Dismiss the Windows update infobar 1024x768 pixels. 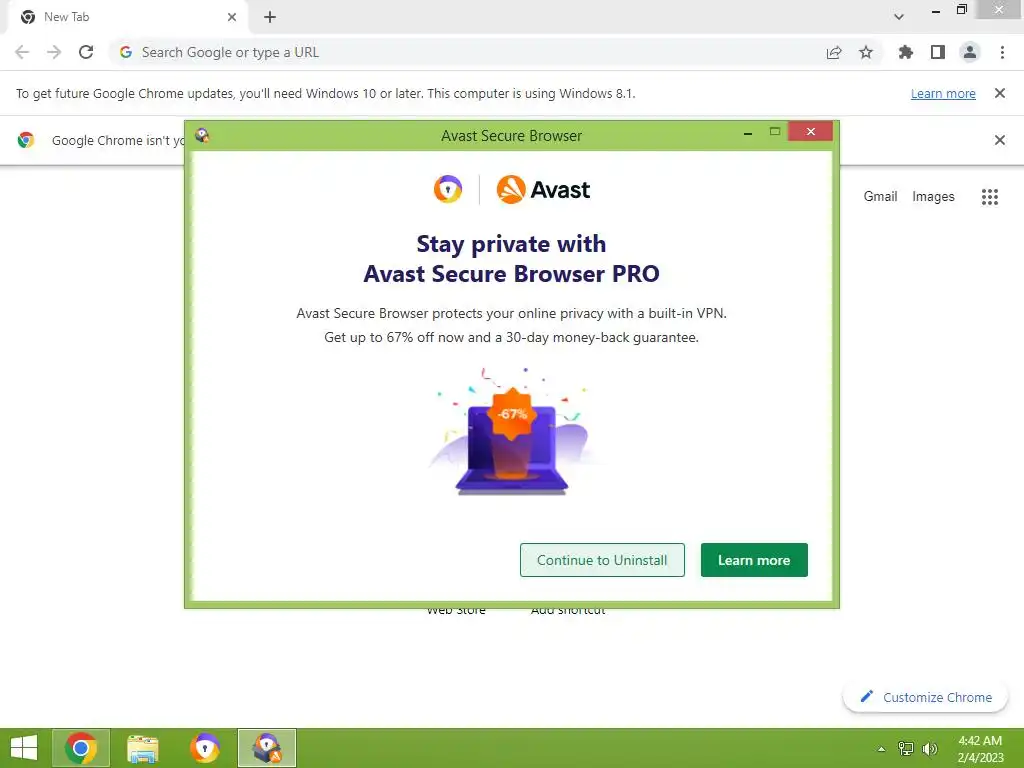coord(1000,93)
